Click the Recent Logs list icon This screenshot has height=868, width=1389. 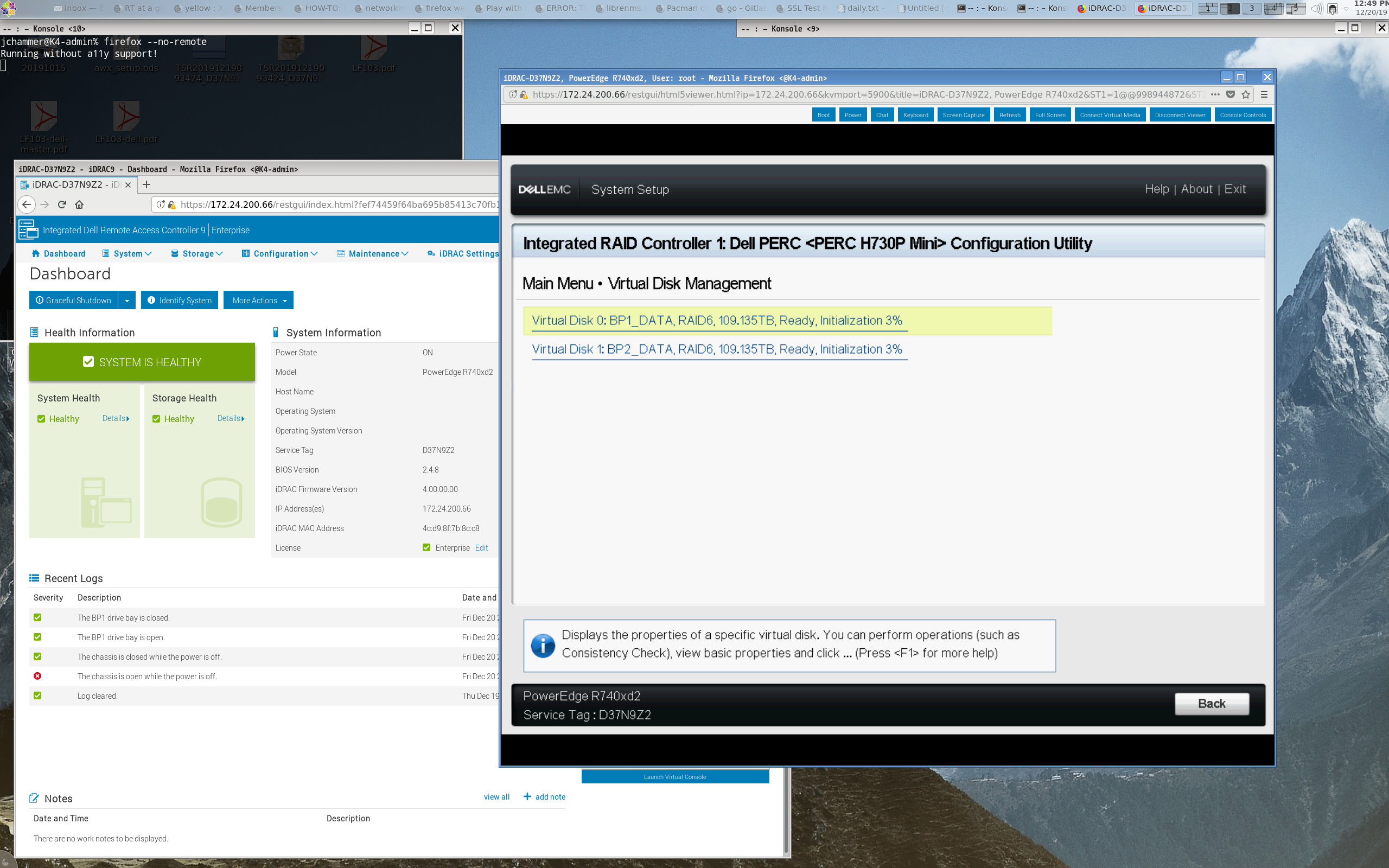point(34,578)
